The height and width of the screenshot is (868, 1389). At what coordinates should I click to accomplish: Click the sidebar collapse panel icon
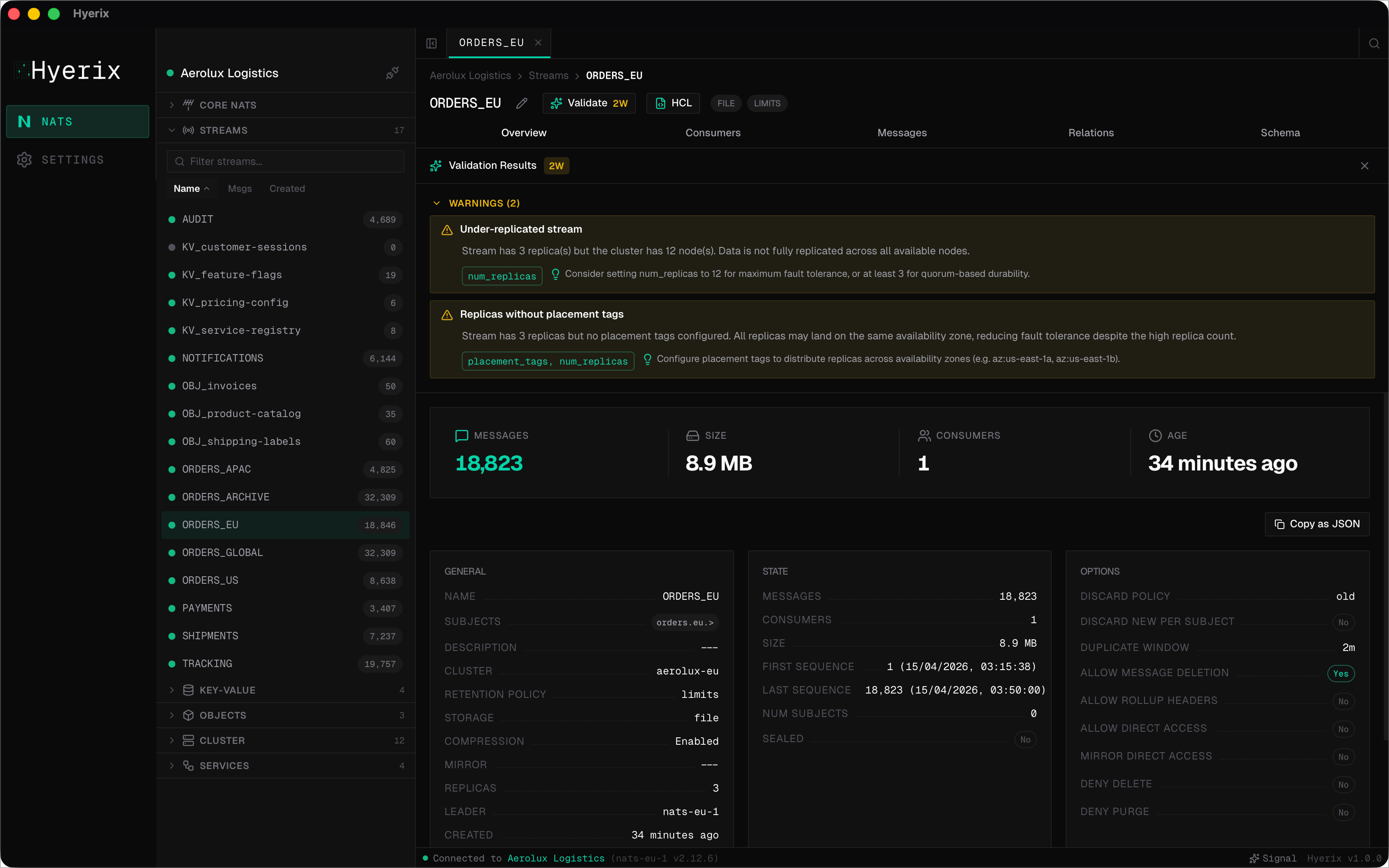tap(431, 43)
